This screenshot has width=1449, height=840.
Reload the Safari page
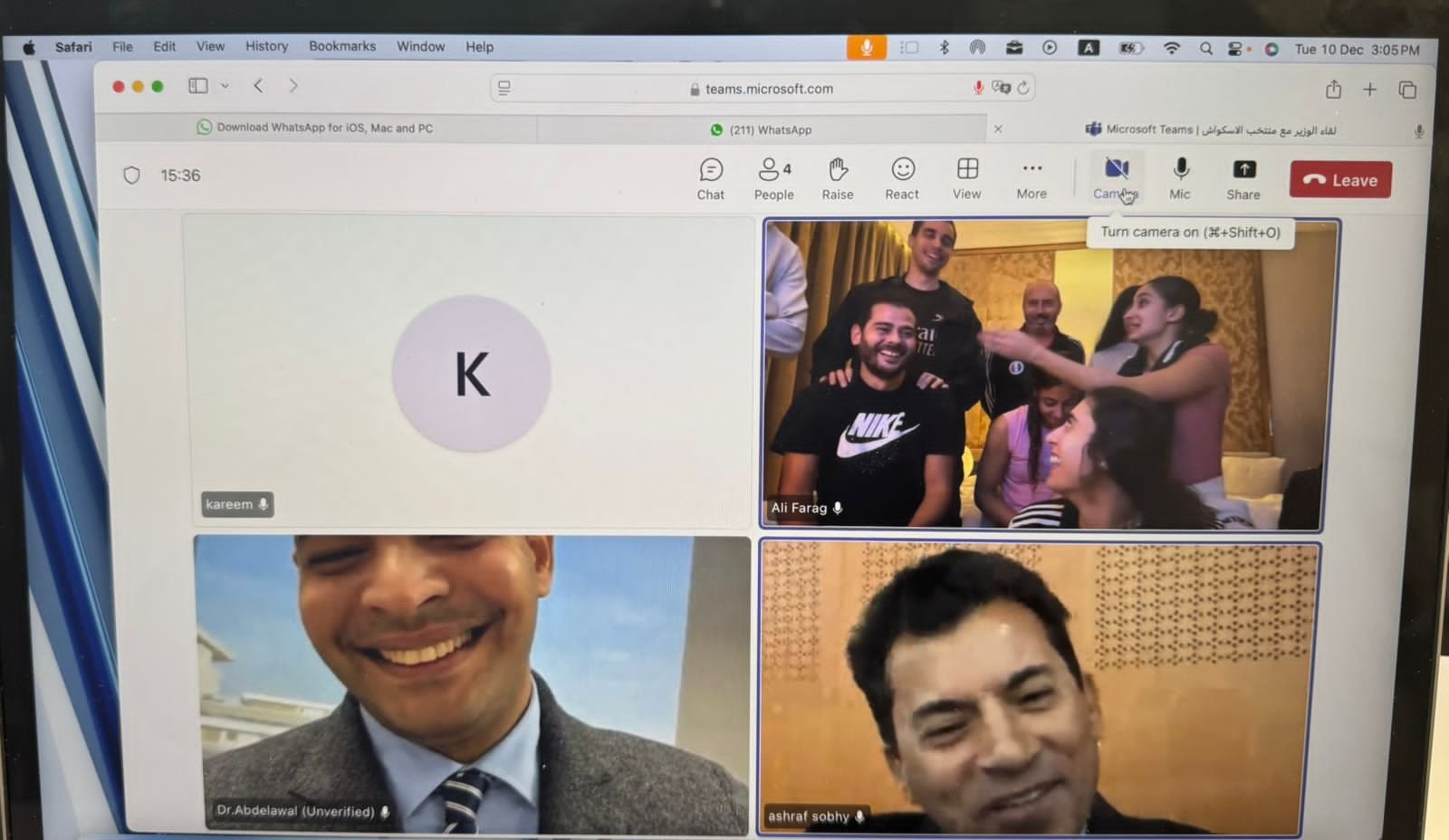[1023, 88]
